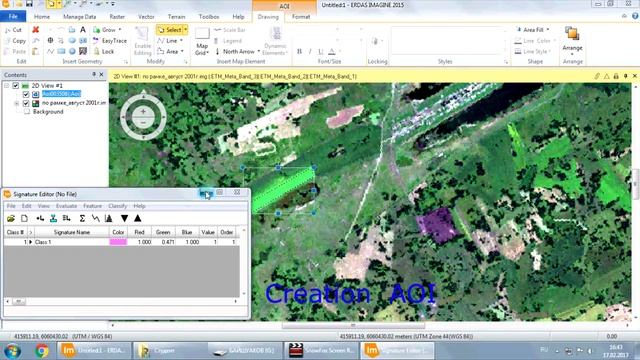Click the Color column header
640x360 pixels.
[118, 232]
